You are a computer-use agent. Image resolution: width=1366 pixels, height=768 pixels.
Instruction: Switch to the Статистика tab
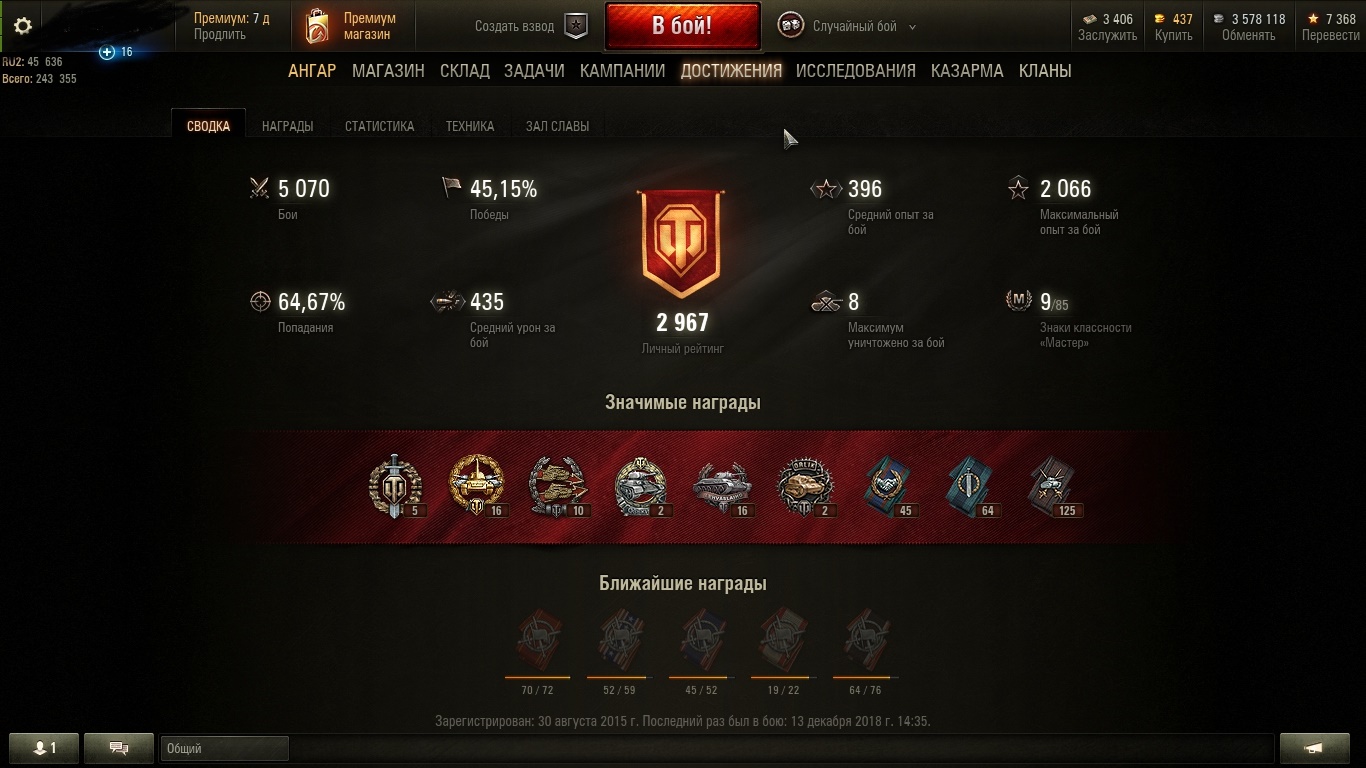[379, 126]
